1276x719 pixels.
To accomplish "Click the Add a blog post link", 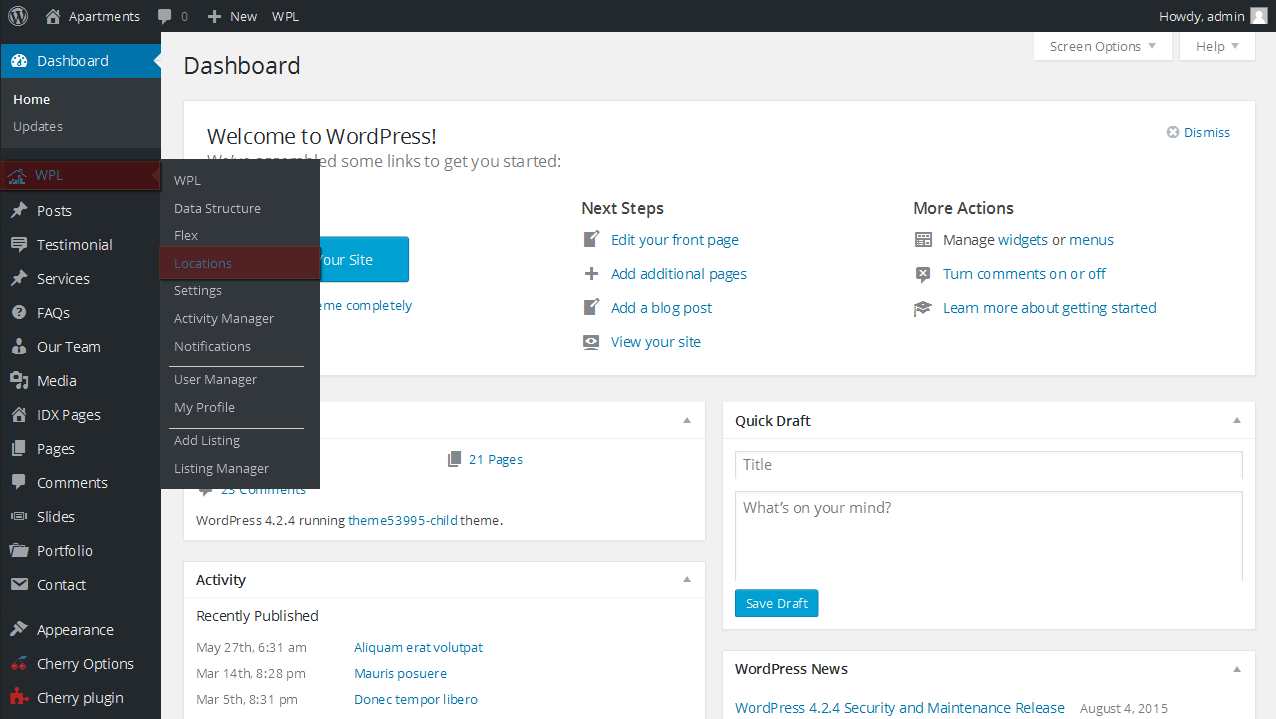I will [x=661, y=308].
